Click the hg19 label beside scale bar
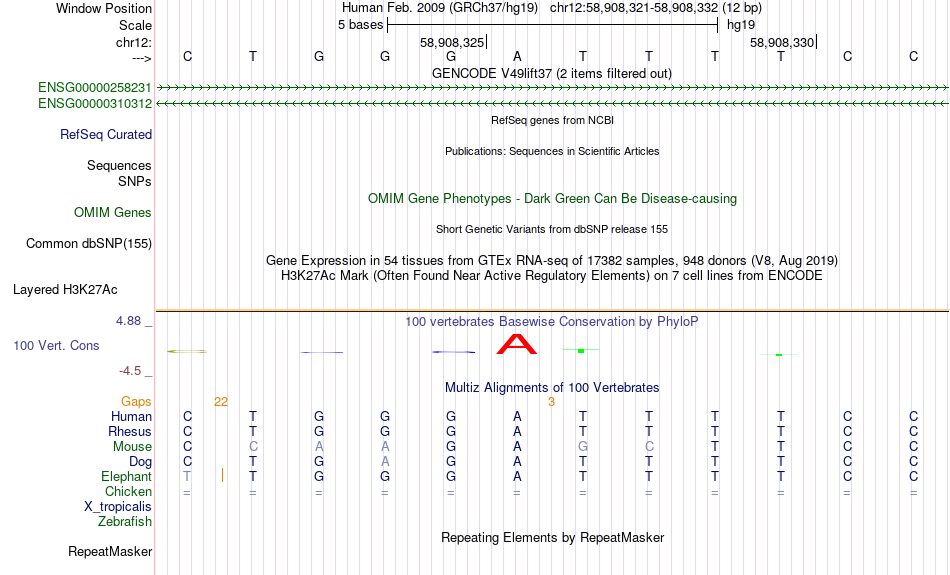The image size is (950, 575). 741,25
